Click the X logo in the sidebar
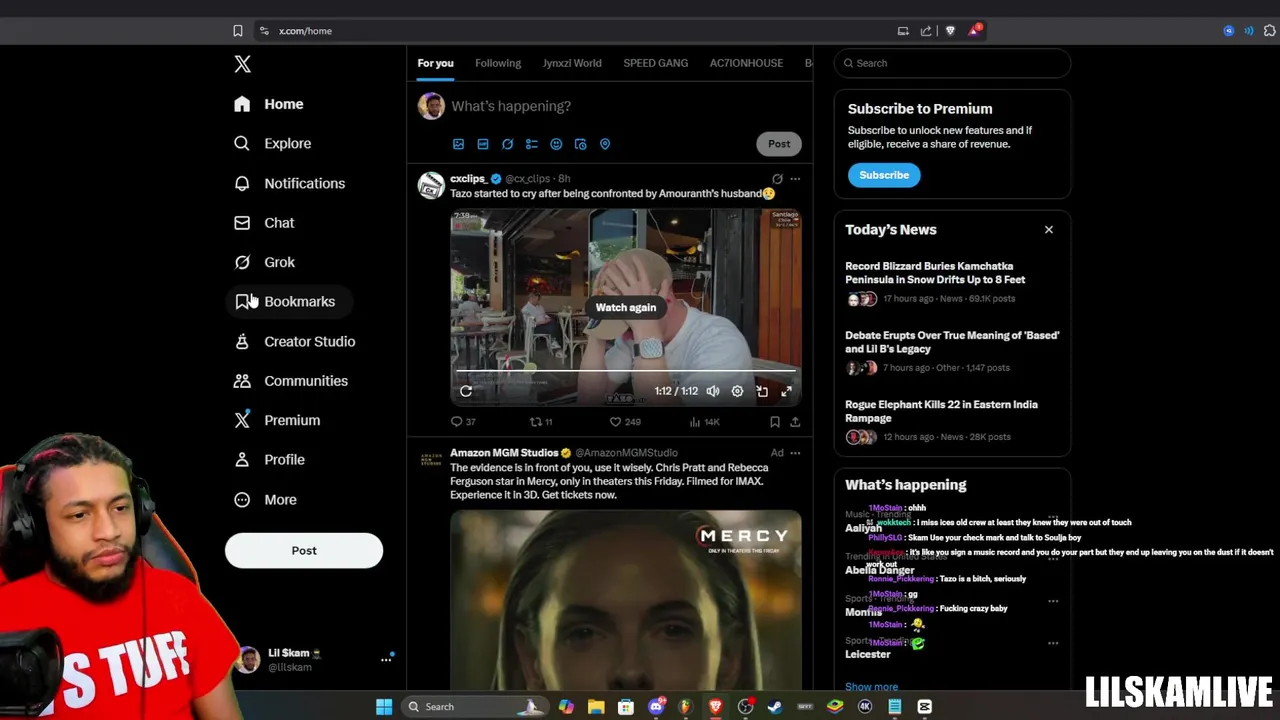The width and height of the screenshot is (1280, 720). (242, 64)
